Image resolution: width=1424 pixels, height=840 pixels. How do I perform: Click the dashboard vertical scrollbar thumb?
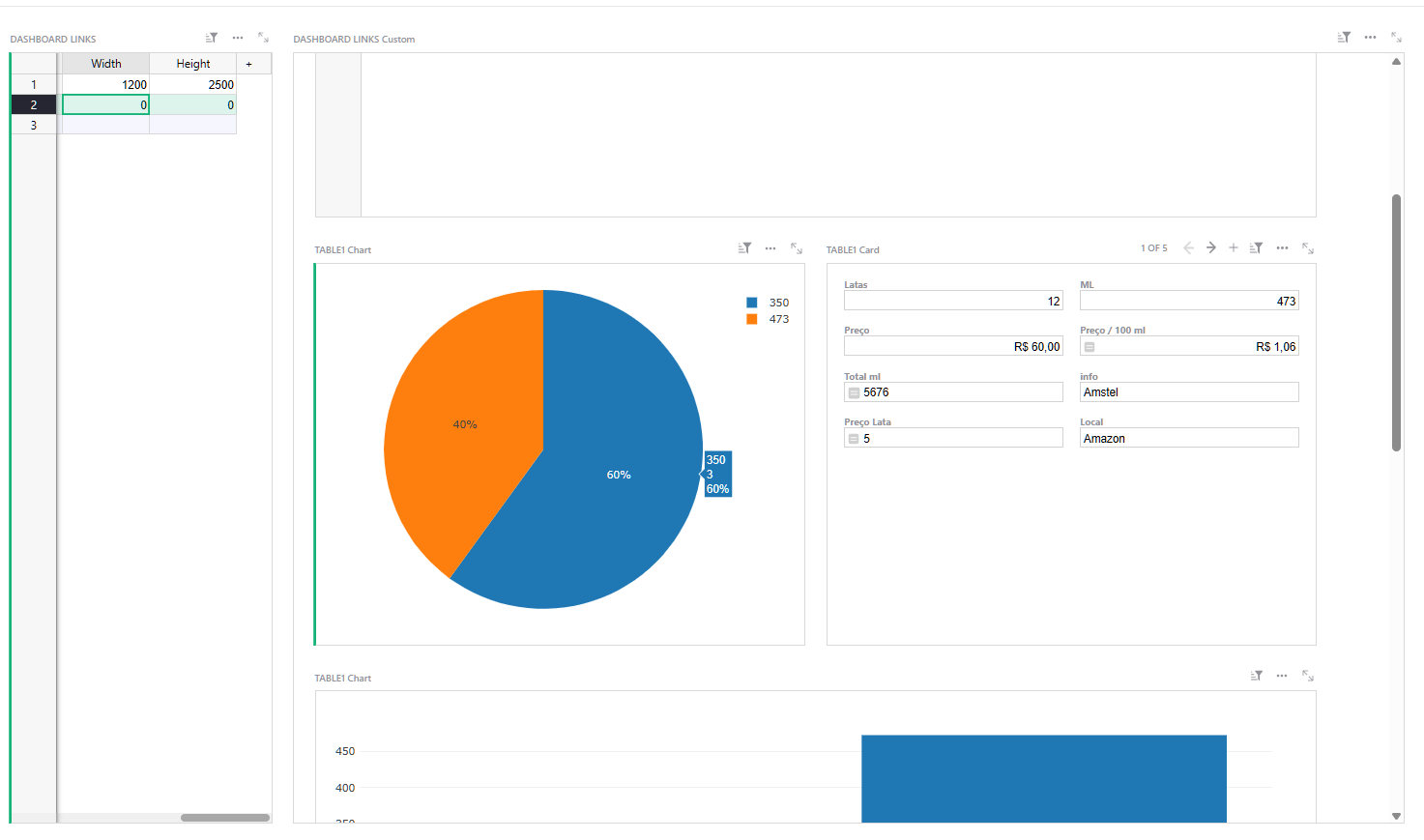tap(1396, 323)
